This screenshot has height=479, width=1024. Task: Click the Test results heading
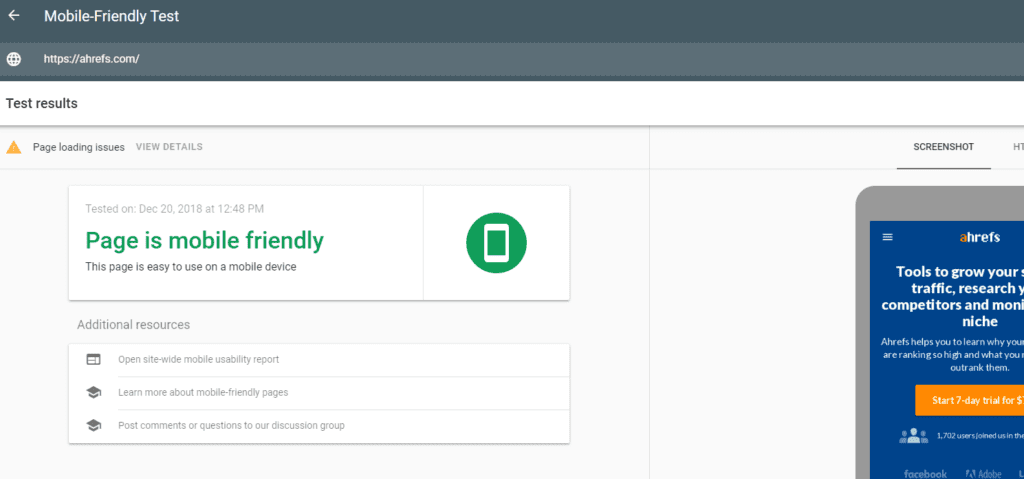tap(42, 103)
